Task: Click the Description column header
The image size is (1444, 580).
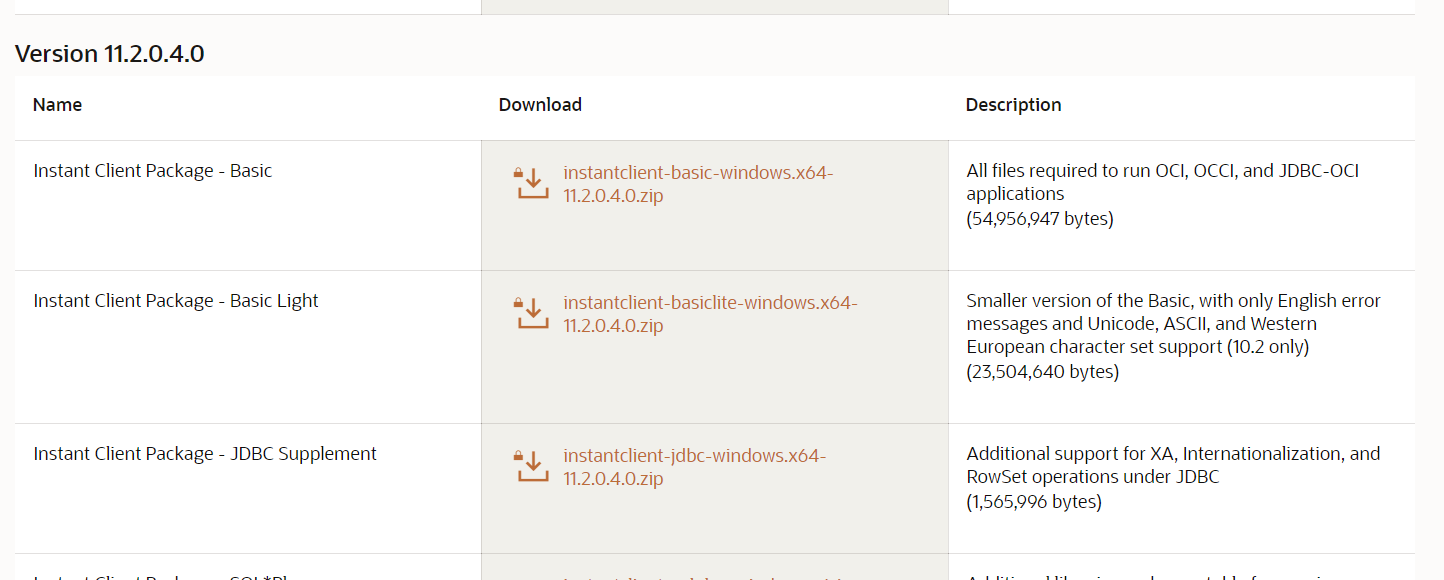Action: 1014,105
